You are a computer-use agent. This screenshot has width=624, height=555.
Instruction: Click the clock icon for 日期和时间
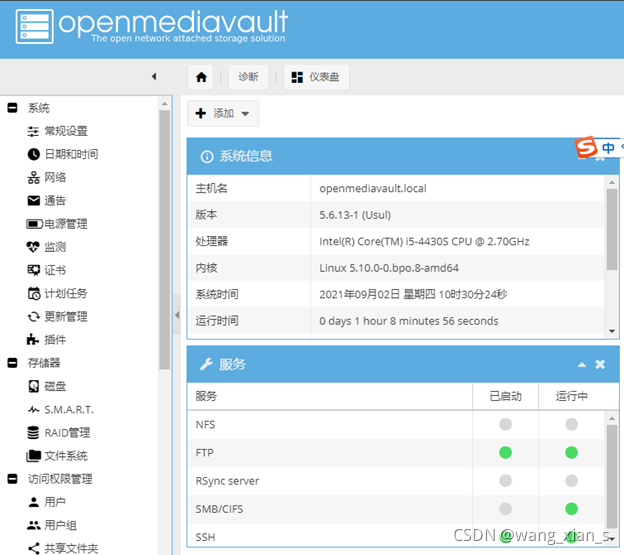pos(34,154)
